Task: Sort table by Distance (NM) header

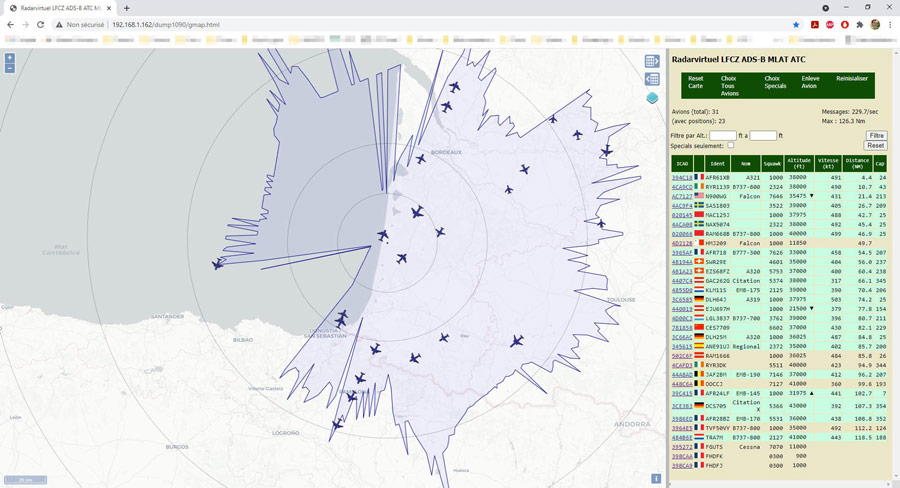Action: (x=858, y=164)
